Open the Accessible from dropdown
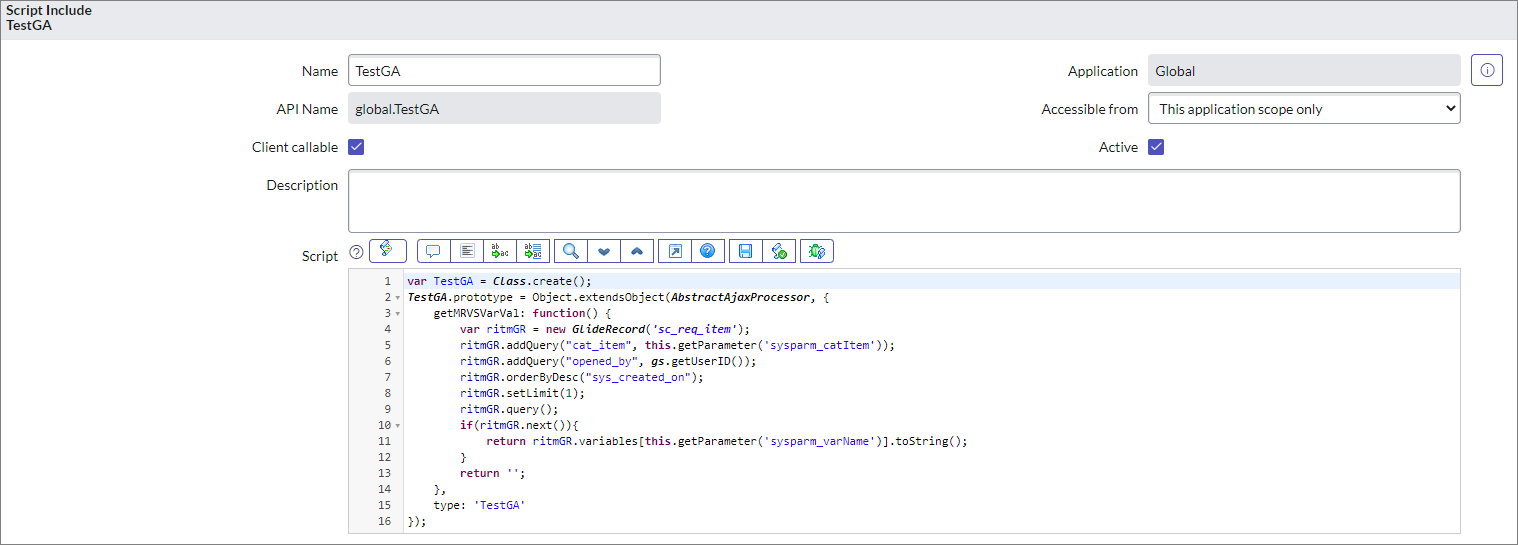The height and width of the screenshot is (545, 1518). pyautogui.click(x=1304, y=109)
